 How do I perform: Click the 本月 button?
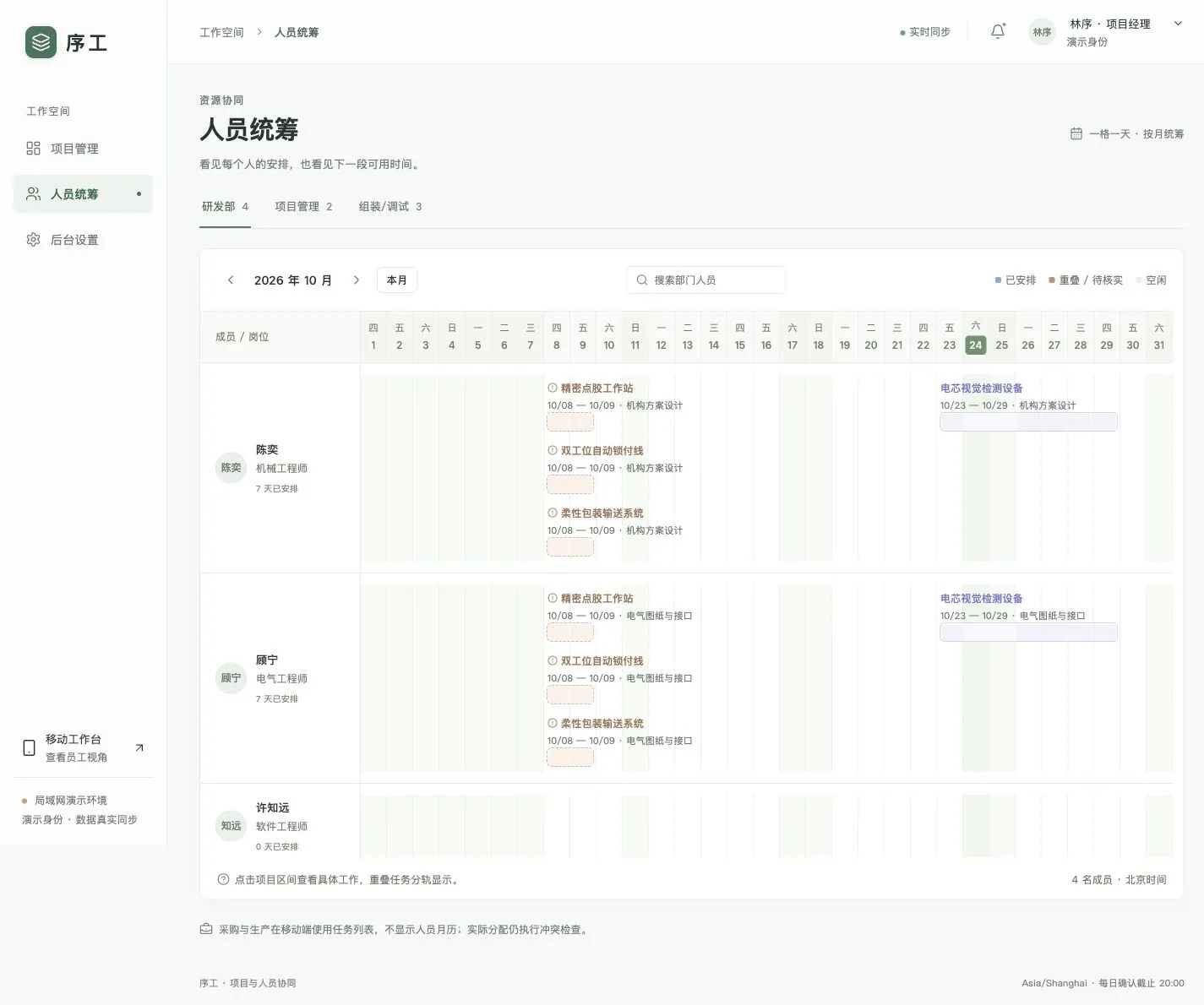[397, 280]
